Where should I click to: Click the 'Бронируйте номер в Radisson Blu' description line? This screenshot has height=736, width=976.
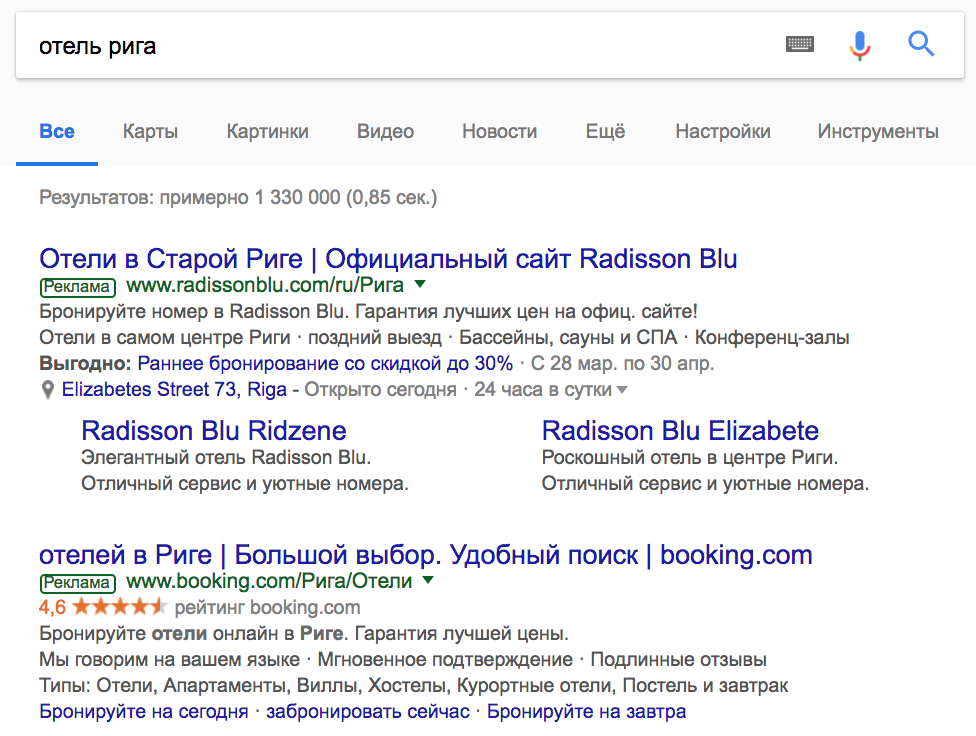coord(368,311)
